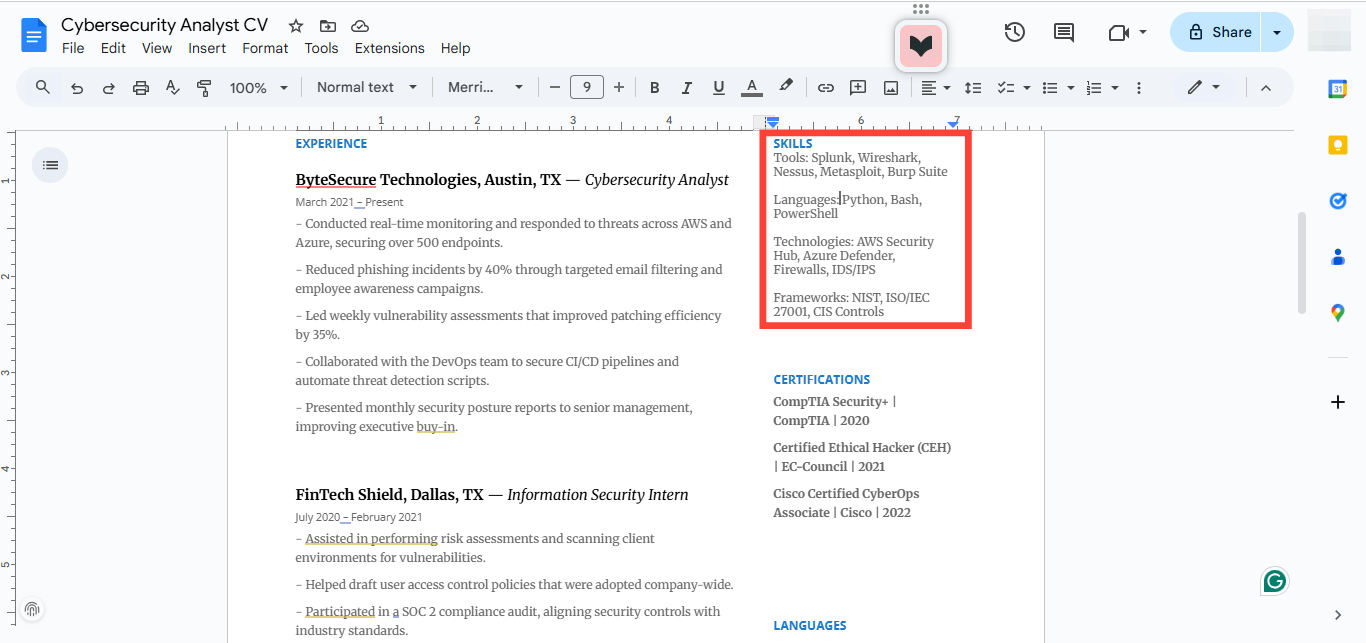Click the vertical scrollbar thumb
1366x643 pixels.
click(x=1301, y=262)
